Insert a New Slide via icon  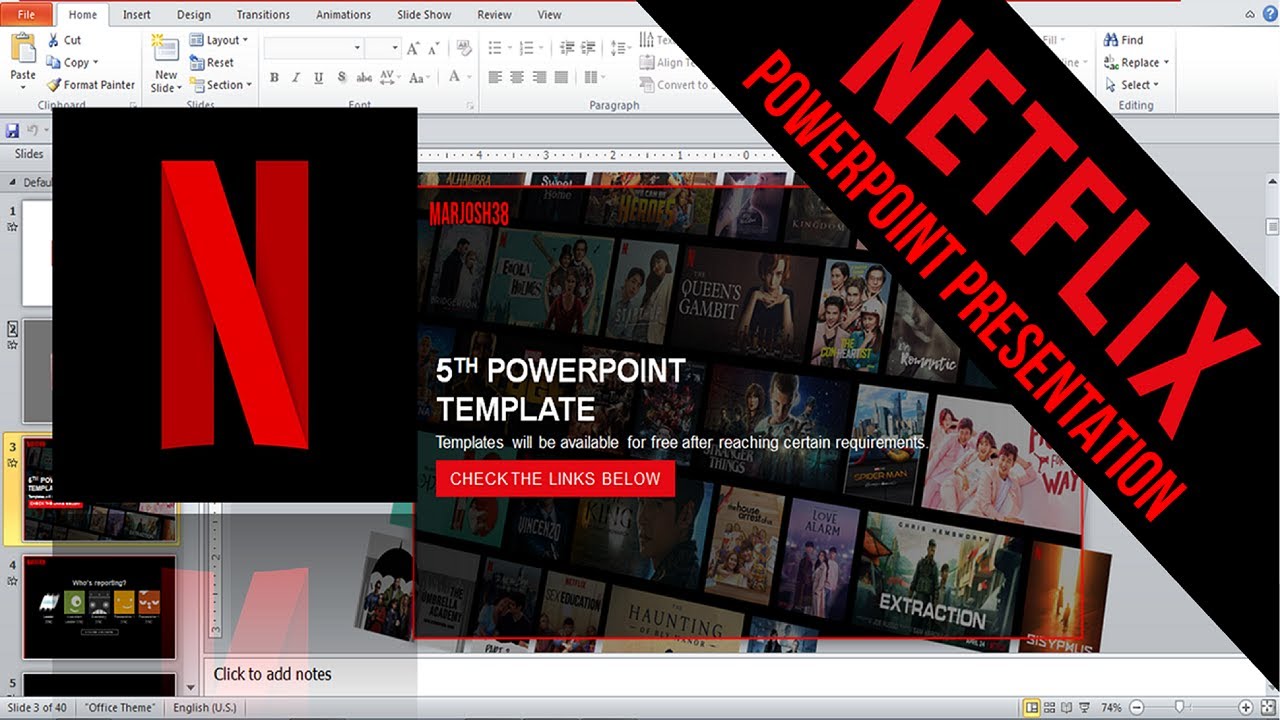point(165,48)
